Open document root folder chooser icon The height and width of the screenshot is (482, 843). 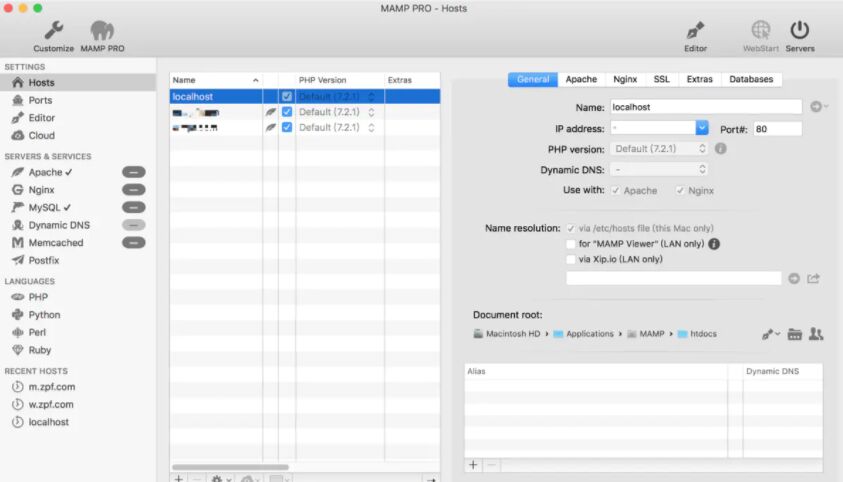(795, 334)
